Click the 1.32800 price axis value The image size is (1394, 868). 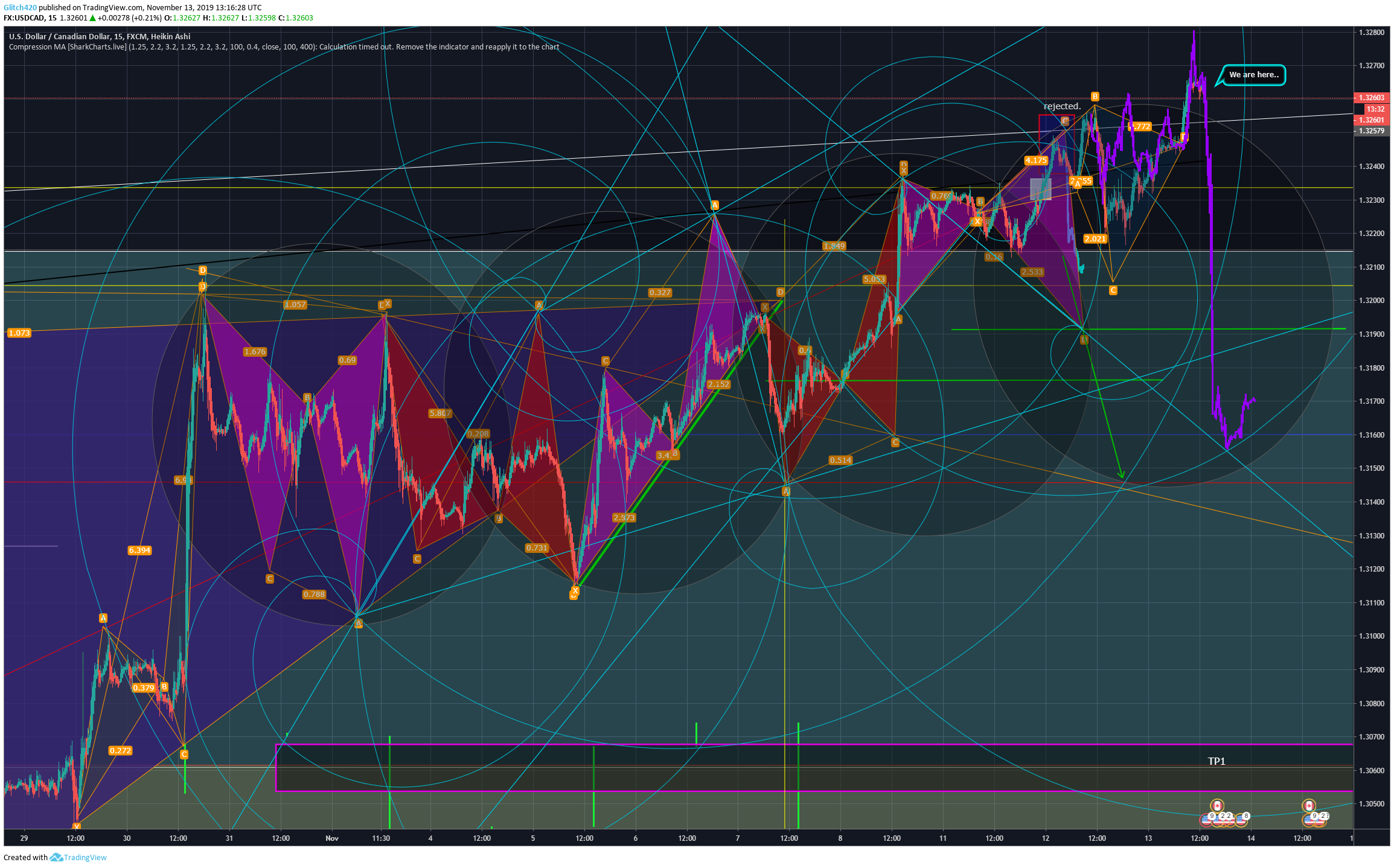[1372, 32]
